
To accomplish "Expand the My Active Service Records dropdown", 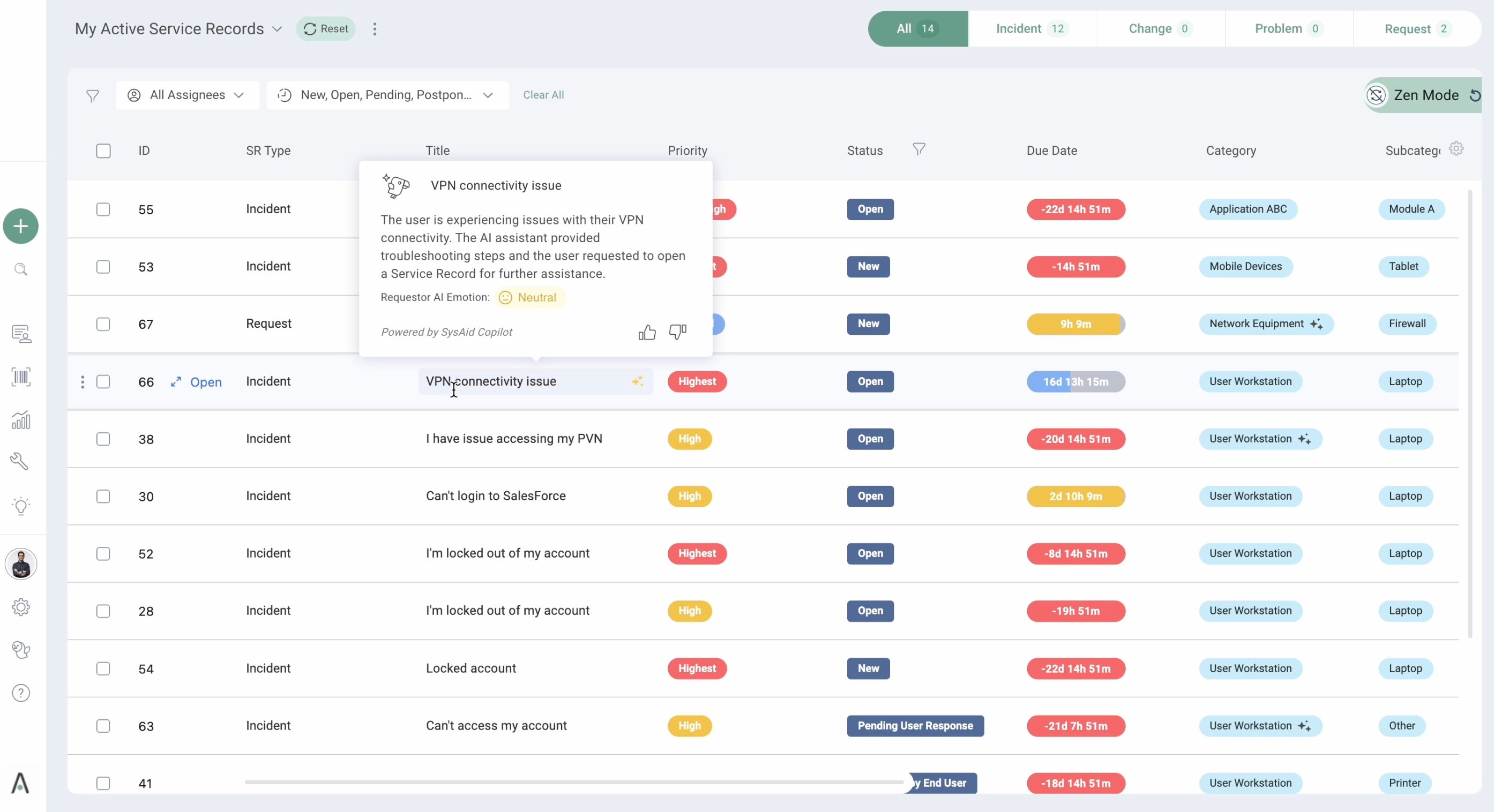I will click(278, 29).
